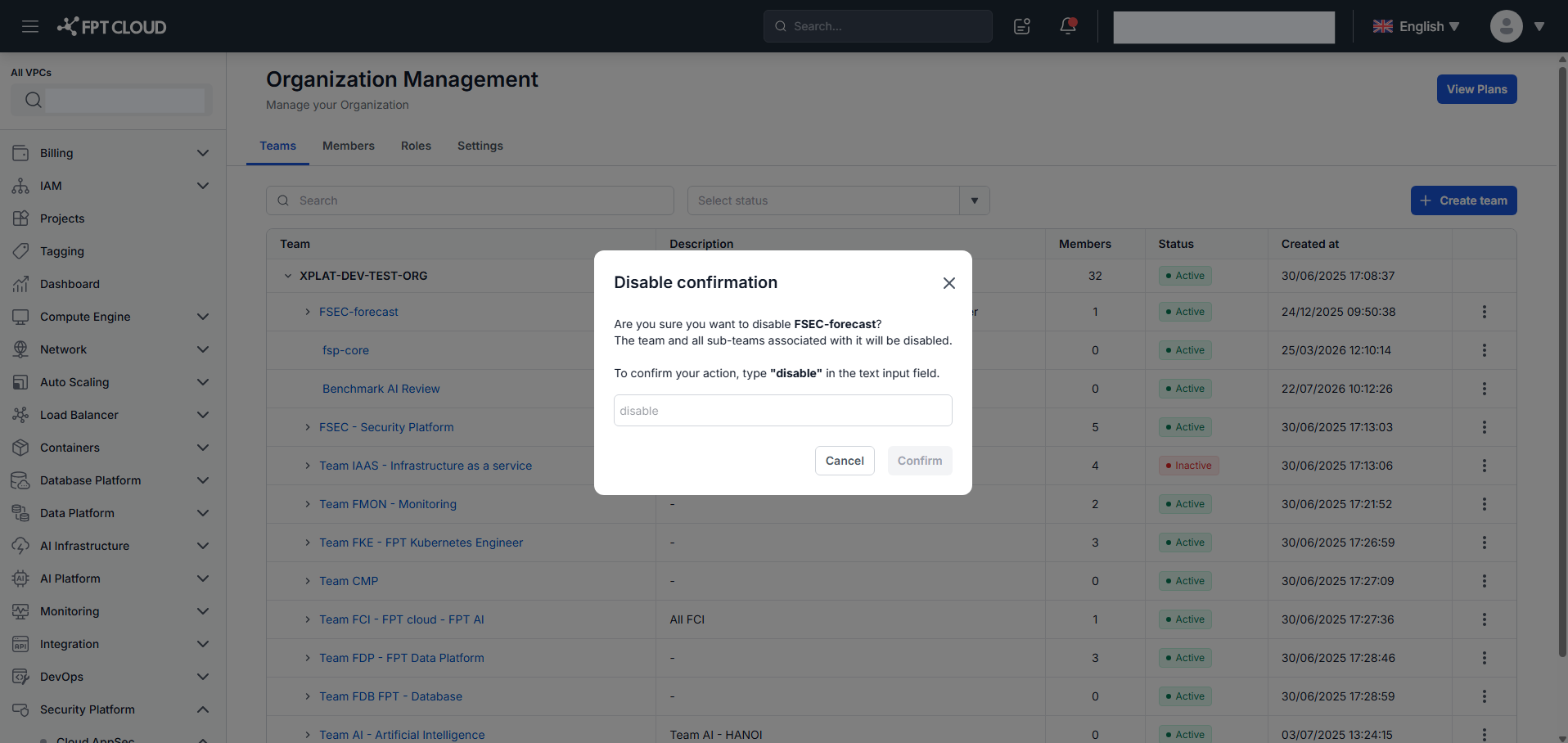The height and width of the screenshot is (743, 1568).
Task: Click the Auto Scaling sidebar icon
Action: (x=20, y=382)
